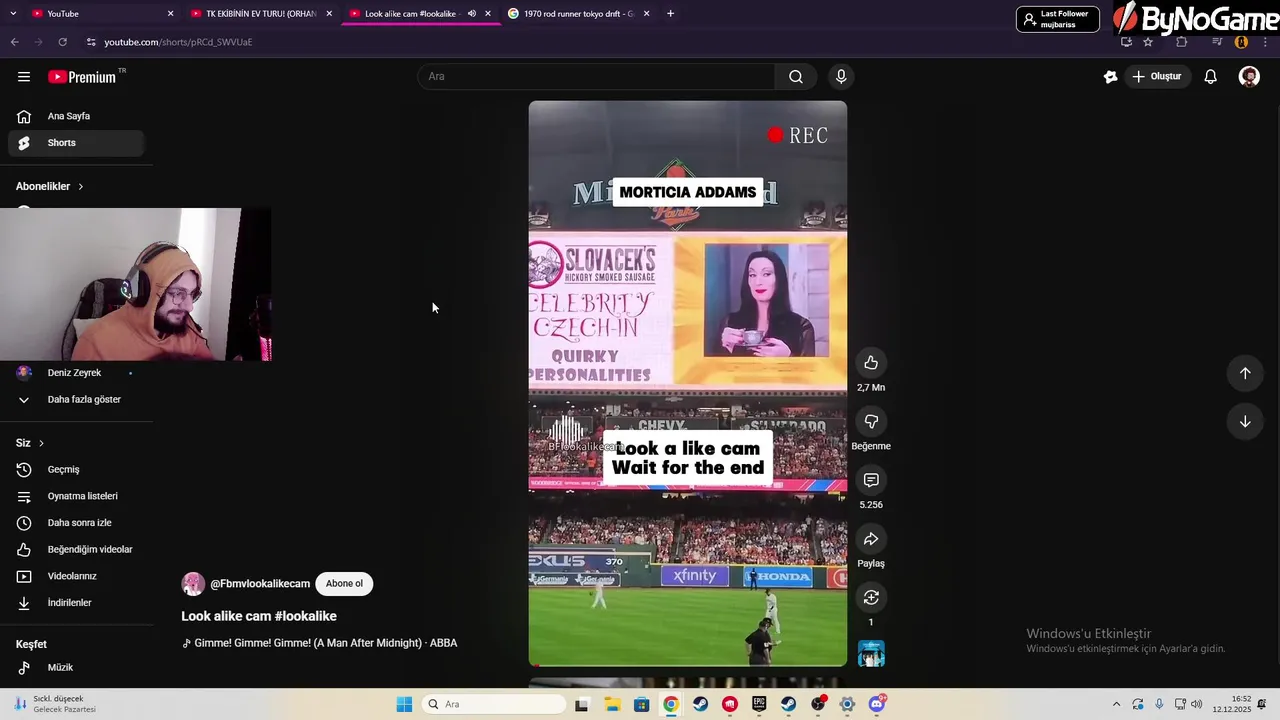Share the Short via Paylaş
Screen dimensions: 1280x720
coord(871,539)
